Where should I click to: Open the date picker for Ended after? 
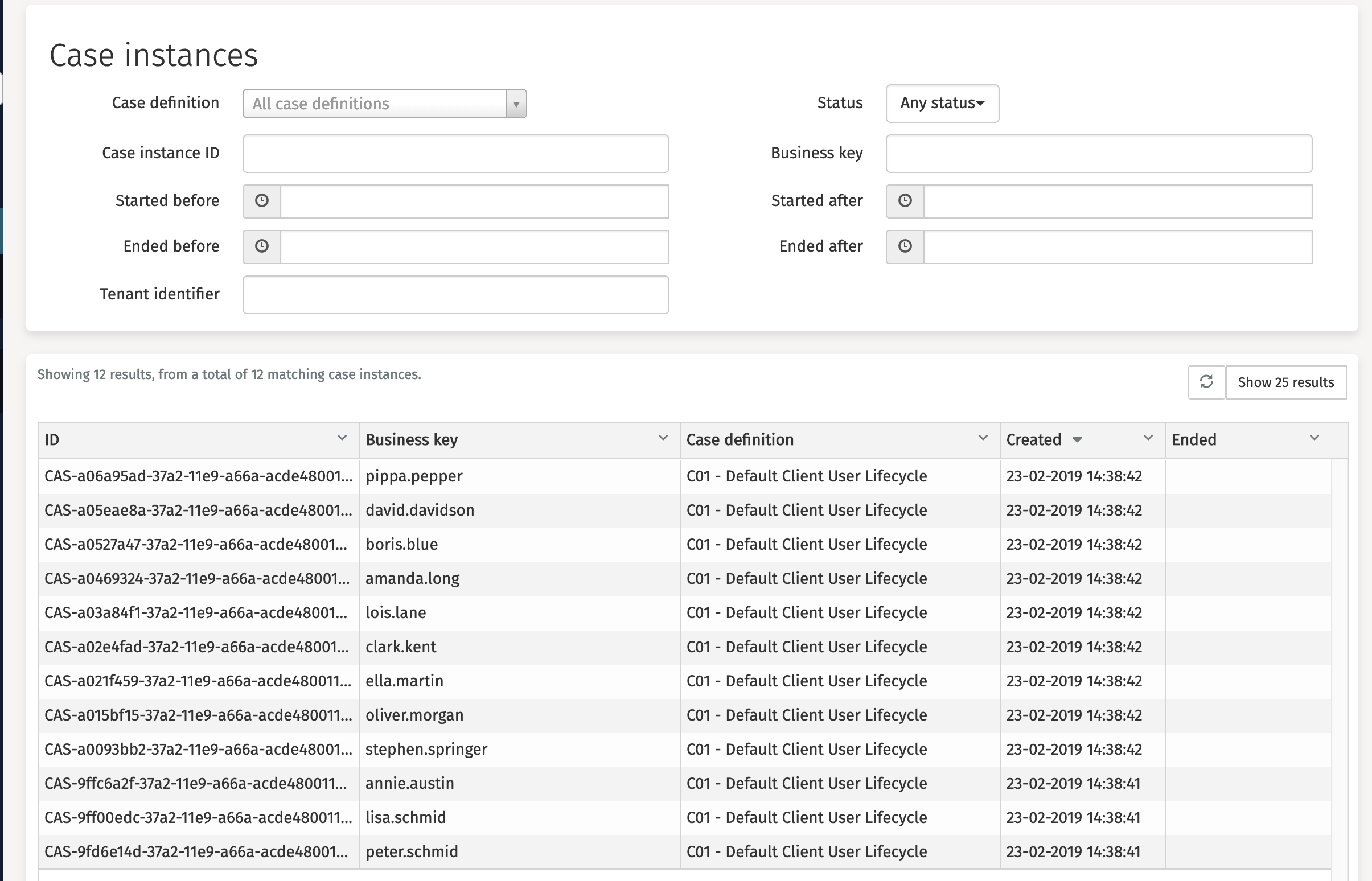click(x=905, y=246)
